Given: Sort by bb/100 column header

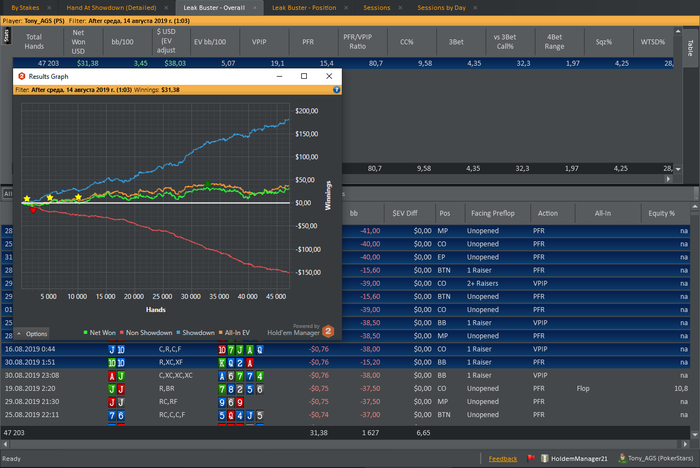Looking at the screenshot, I should pyautogui.click(x=122, y=42).
